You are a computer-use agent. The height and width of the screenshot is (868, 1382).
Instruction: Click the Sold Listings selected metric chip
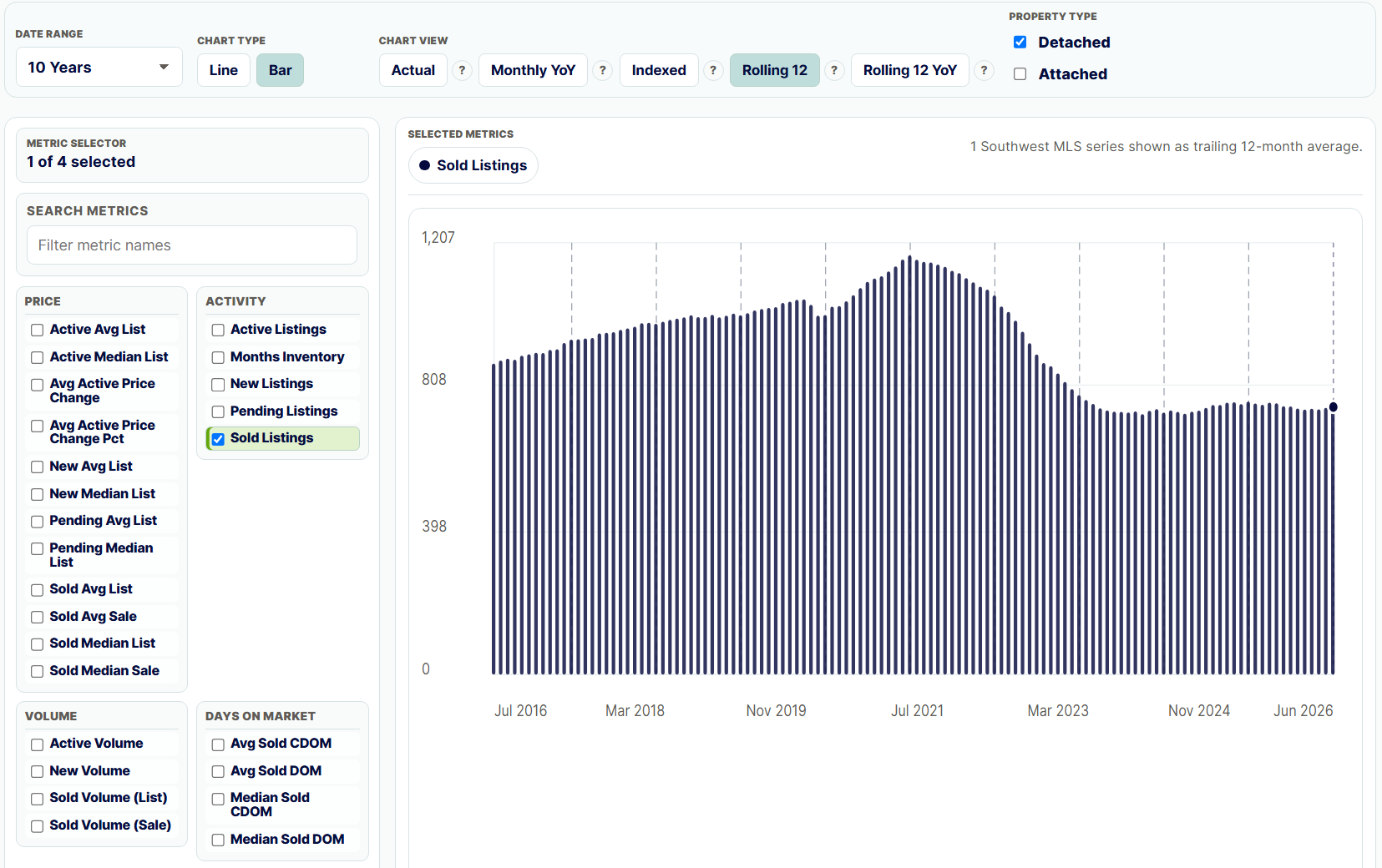click(473, 165)
